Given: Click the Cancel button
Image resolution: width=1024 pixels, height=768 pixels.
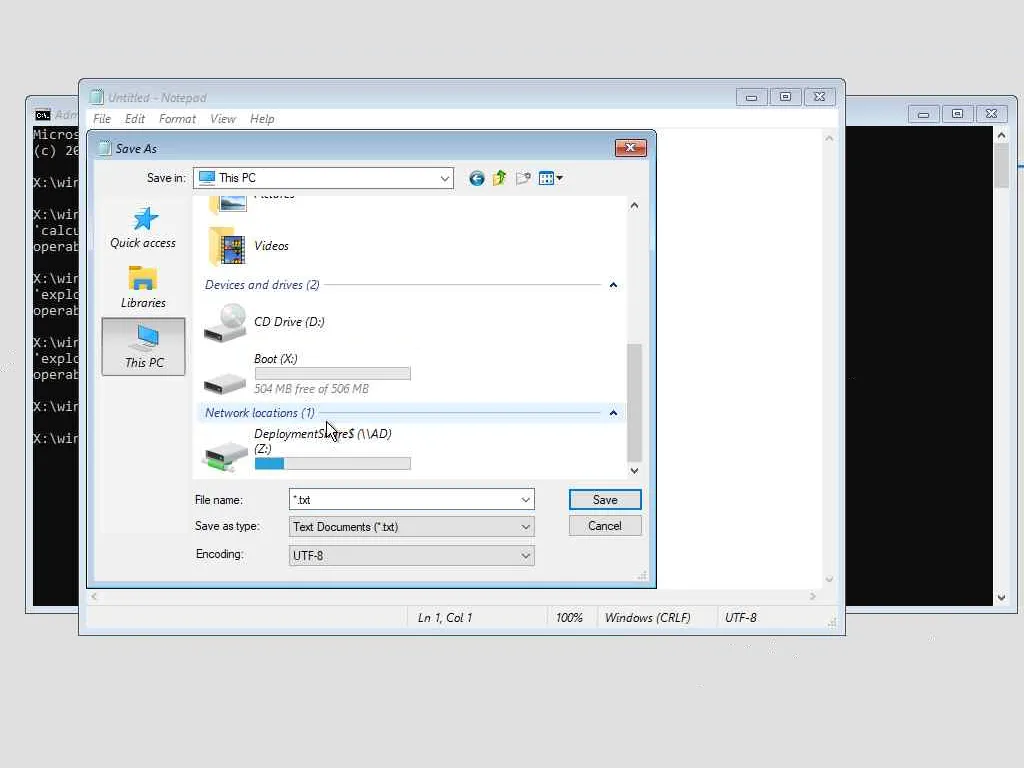Looking at the screenshot, I should (605, 526).
